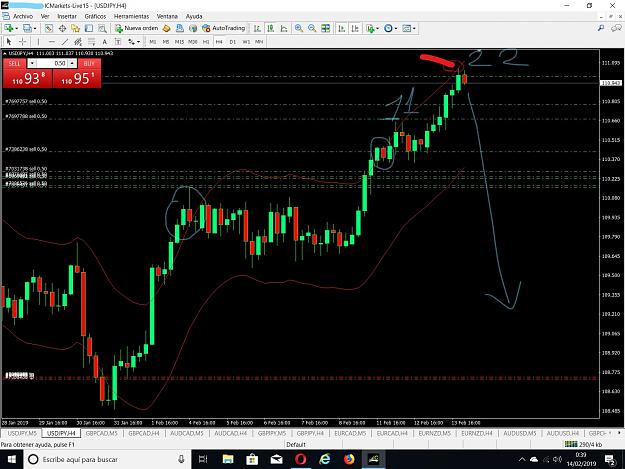Open the Herramientas menu
Screen dimensions: 625x469
click(x=131, y=16)
